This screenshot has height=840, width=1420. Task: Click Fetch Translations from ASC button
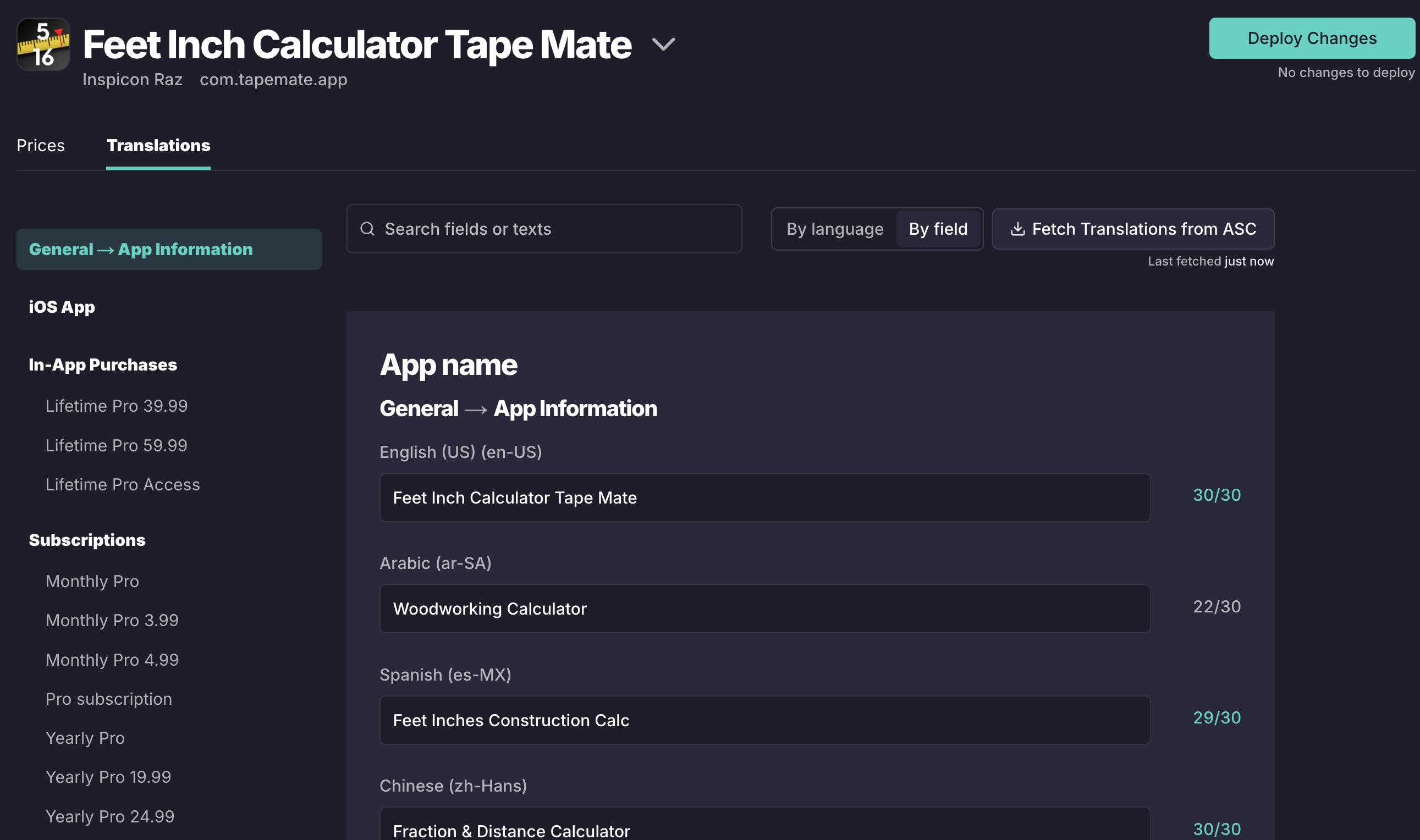1133,229
